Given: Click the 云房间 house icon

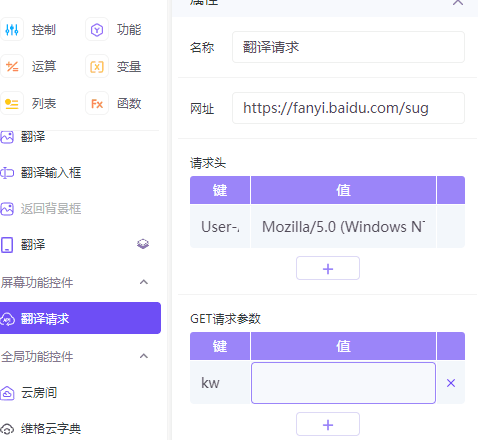Looking at the screenshot, I should (x=7, y=393).
